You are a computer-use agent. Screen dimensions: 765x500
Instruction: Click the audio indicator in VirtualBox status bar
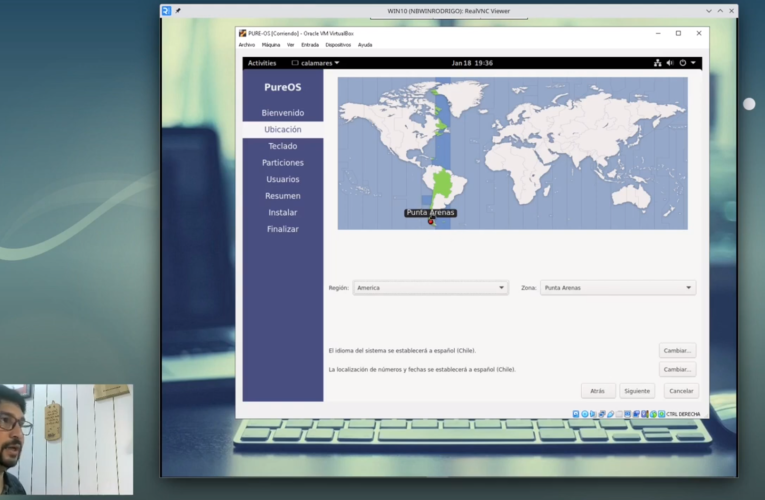(593, 414)
